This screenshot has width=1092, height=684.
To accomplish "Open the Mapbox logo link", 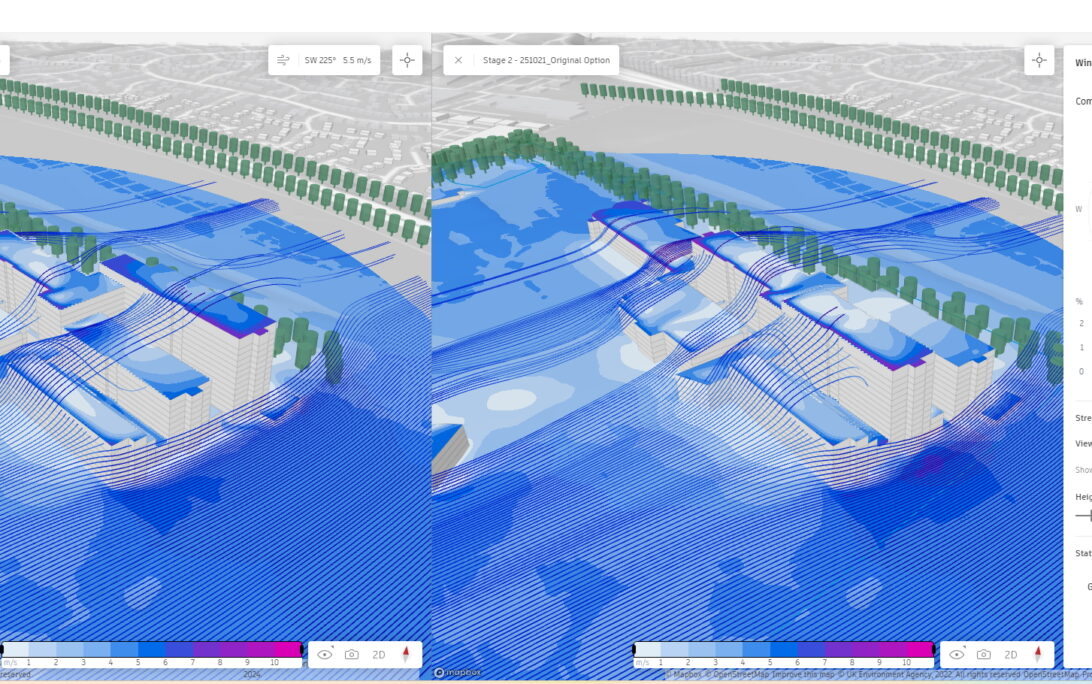I will coord(455,673).
